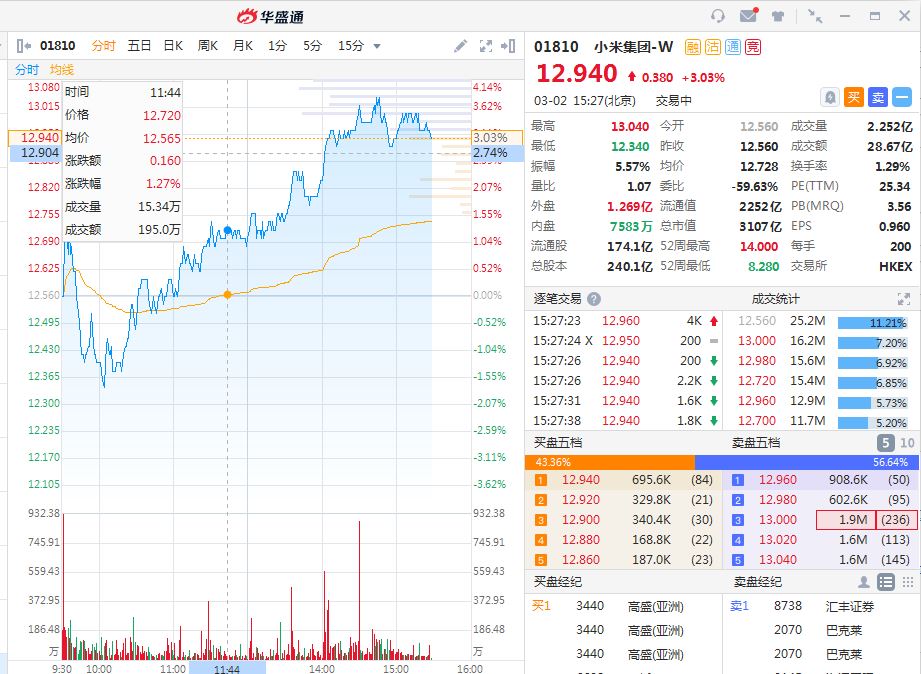Expand the 成交统计 panel
Screen dimensions: 921x674
(904, 299)
